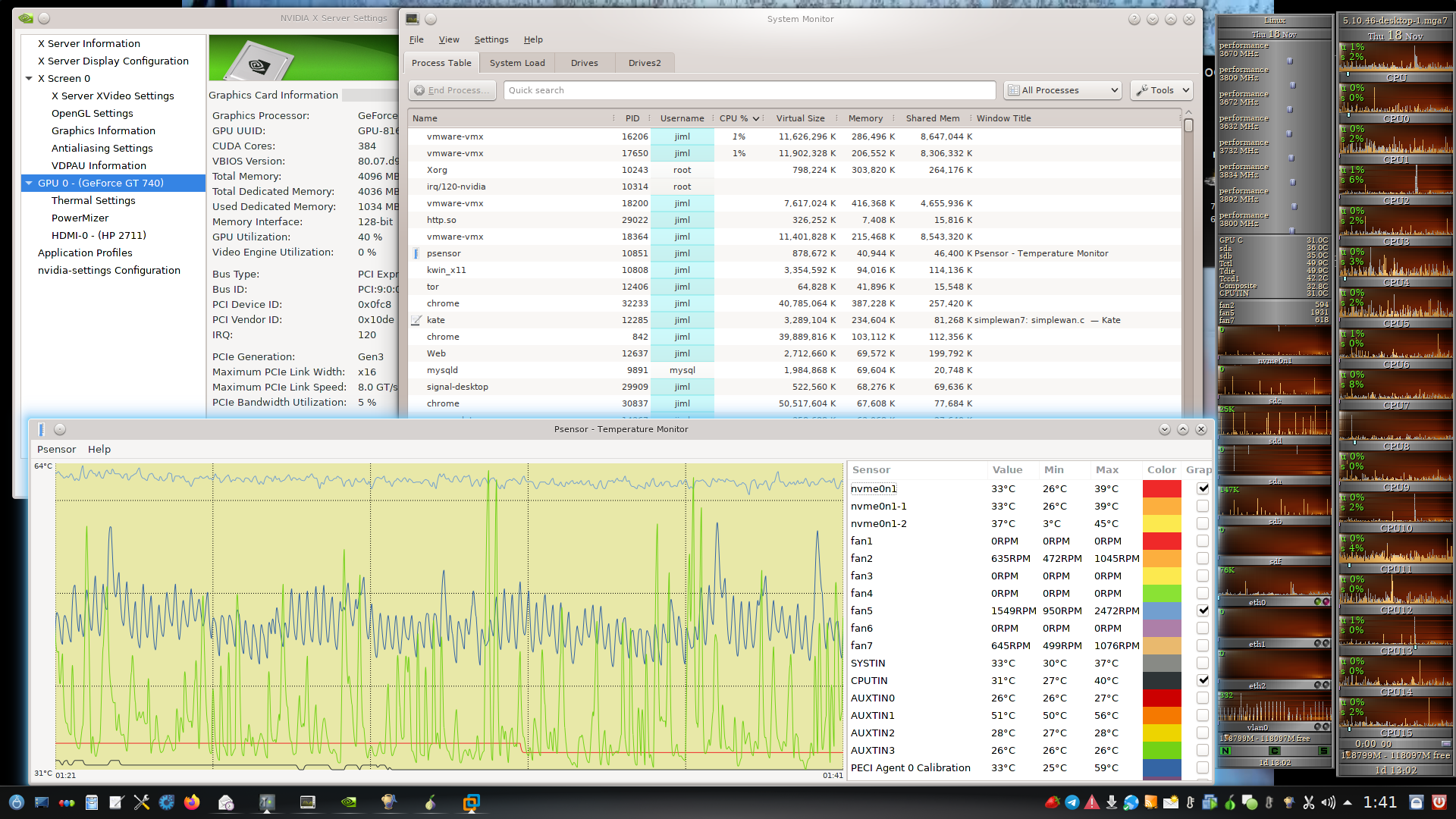The height and width of the screenshot is (819, 1456).
Task: Enable graph checkbox for fan2
Action: (x=1203, y=558)
